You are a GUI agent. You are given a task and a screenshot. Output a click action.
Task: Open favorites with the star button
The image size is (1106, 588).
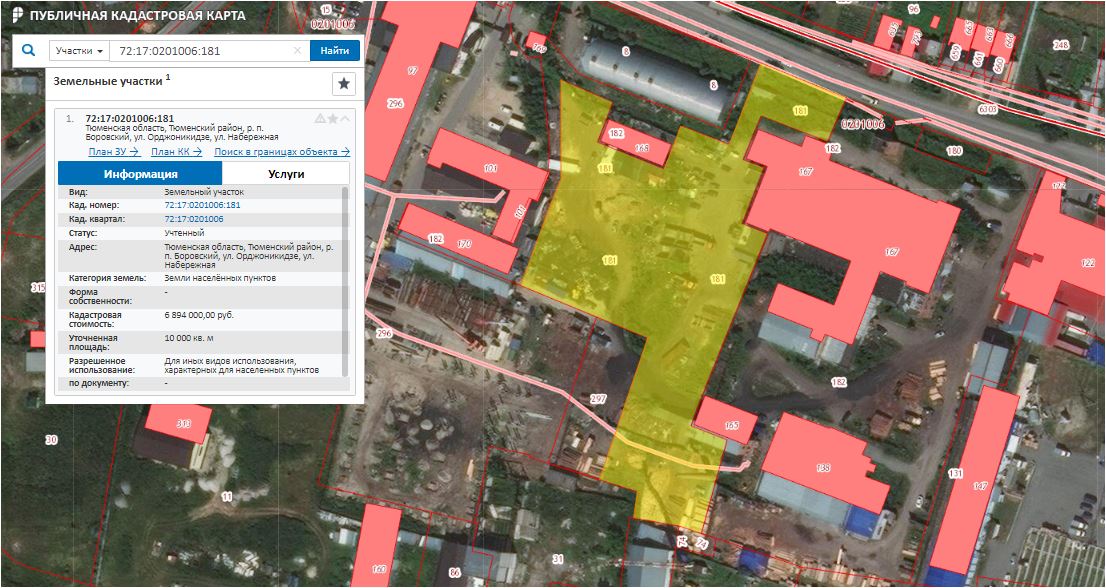(343, 84)
